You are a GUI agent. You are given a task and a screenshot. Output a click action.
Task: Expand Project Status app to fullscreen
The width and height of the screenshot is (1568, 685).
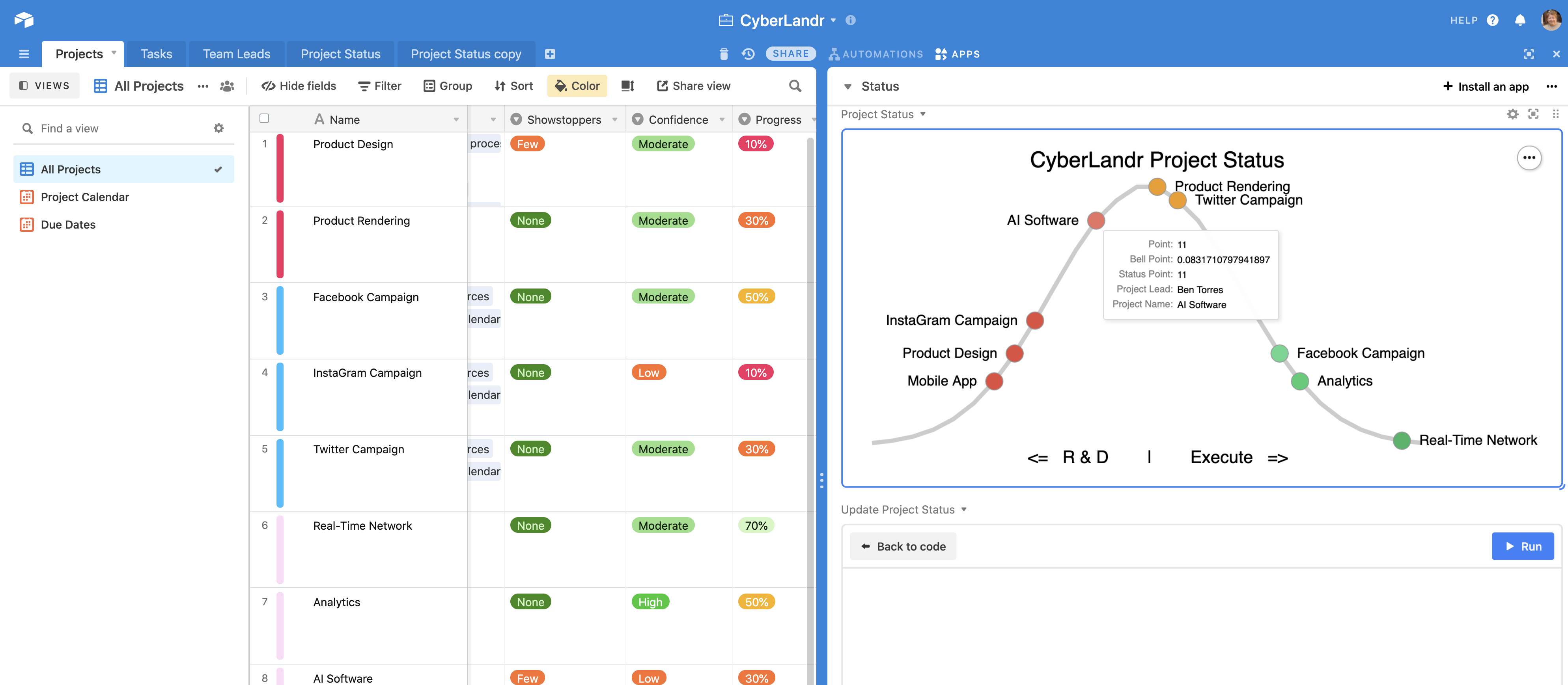click(x=1533, y=114)
